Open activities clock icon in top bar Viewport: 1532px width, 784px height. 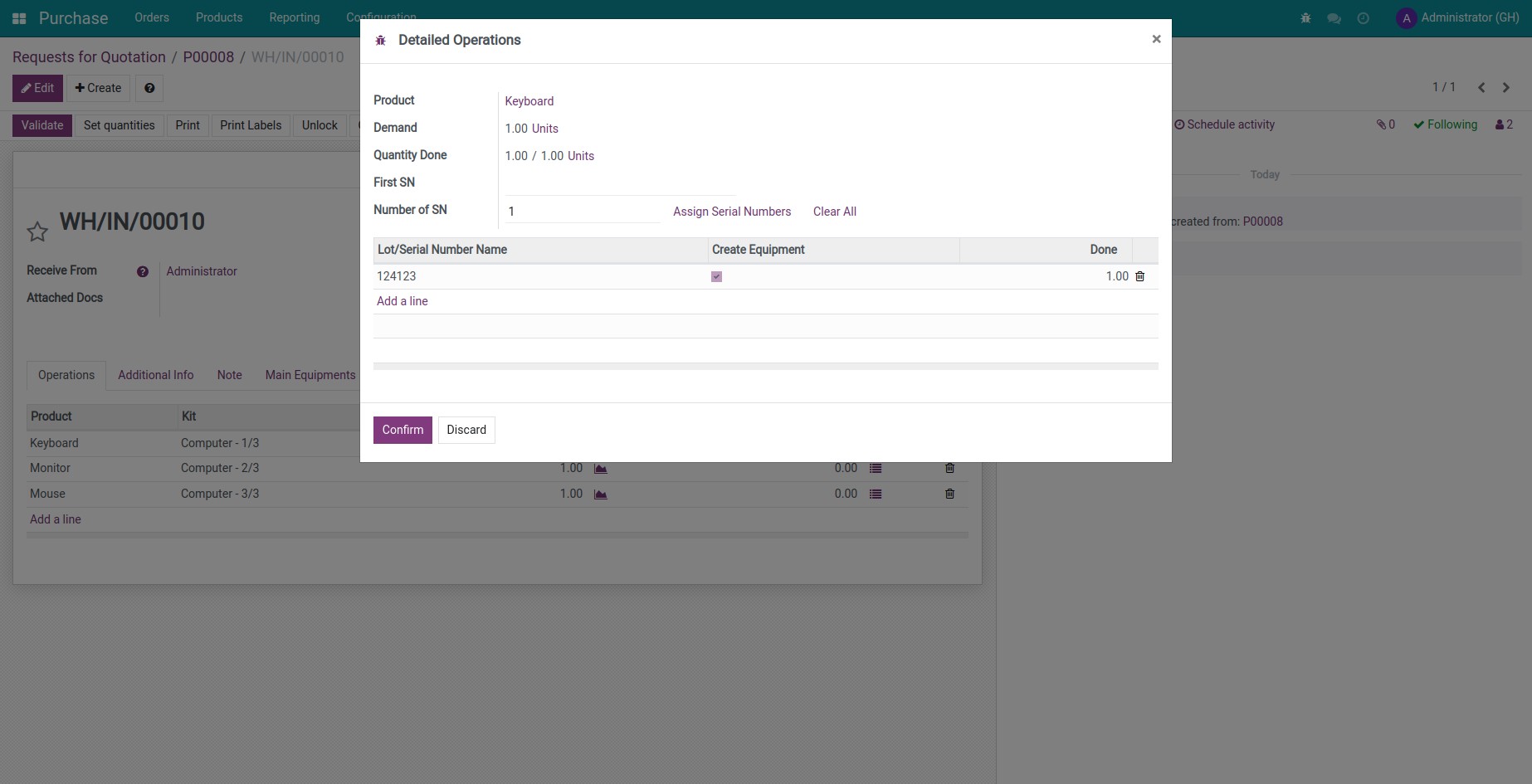1363,18
